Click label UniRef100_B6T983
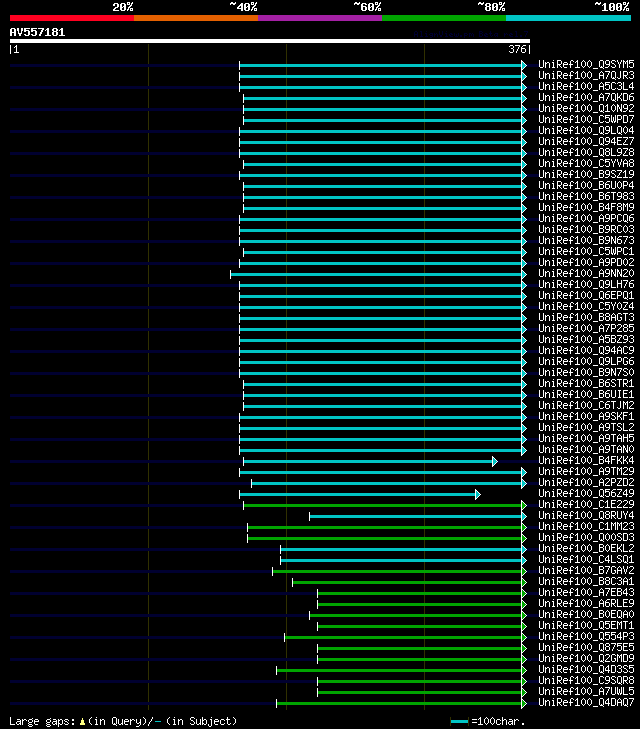The width and height of the screenshot is (640, 729). (586, 196)
